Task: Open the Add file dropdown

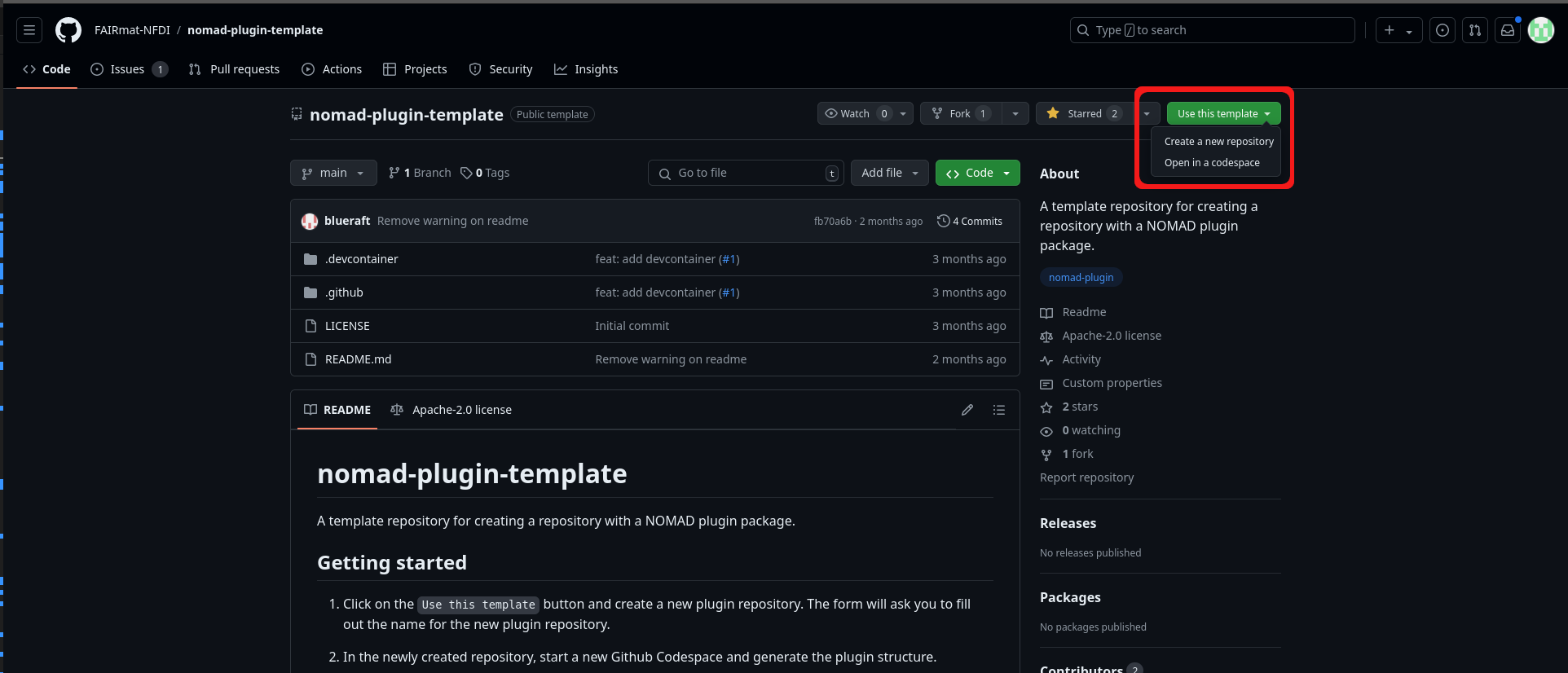Action: point(890,173)
